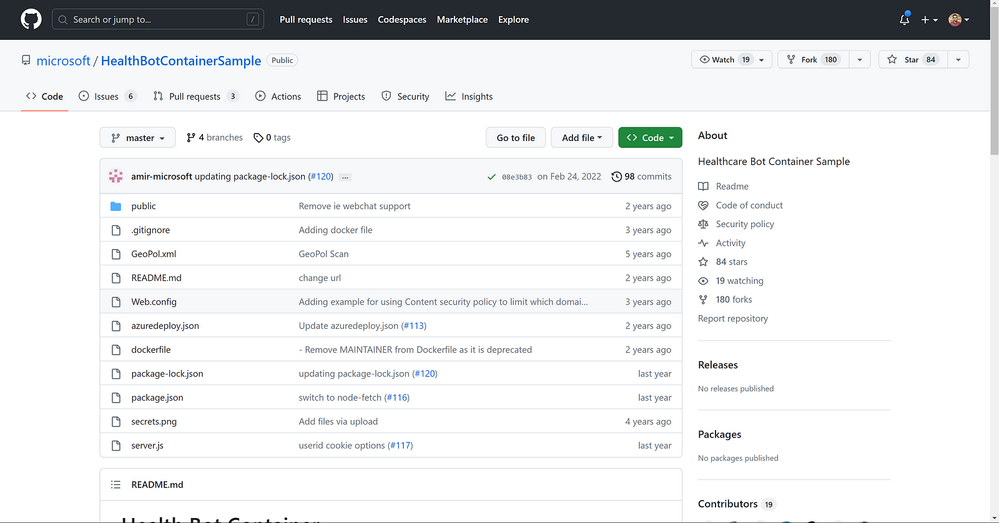View the 0 tags link

pyautogui.click(x=272, y=138)
